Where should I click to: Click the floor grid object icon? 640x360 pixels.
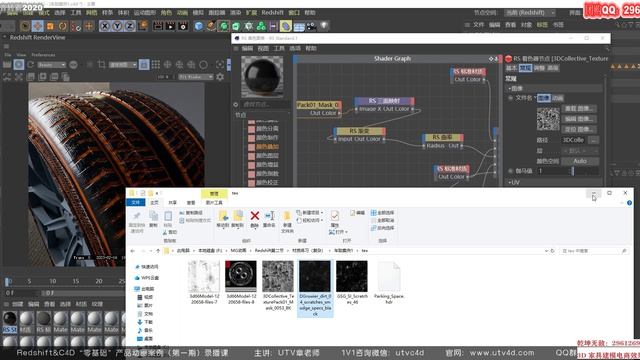(299, 26)
